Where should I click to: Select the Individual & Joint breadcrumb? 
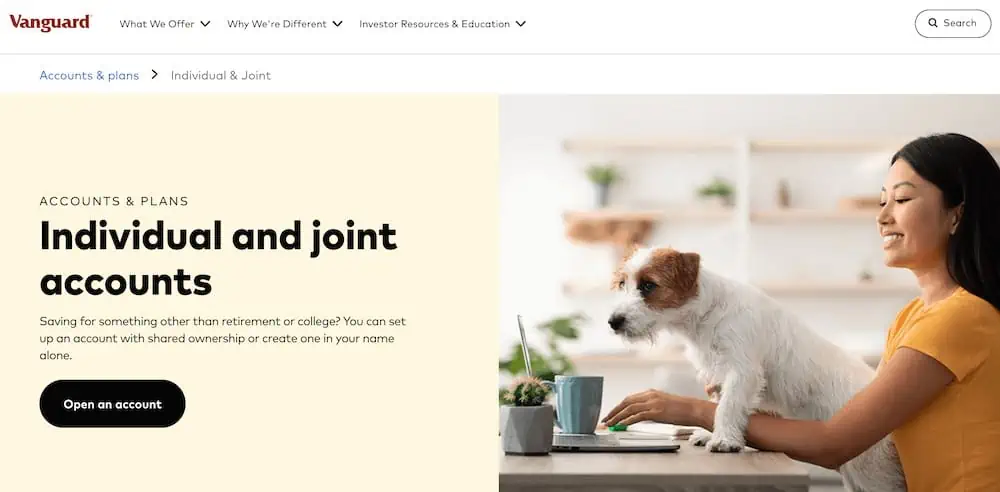(221, 75)
